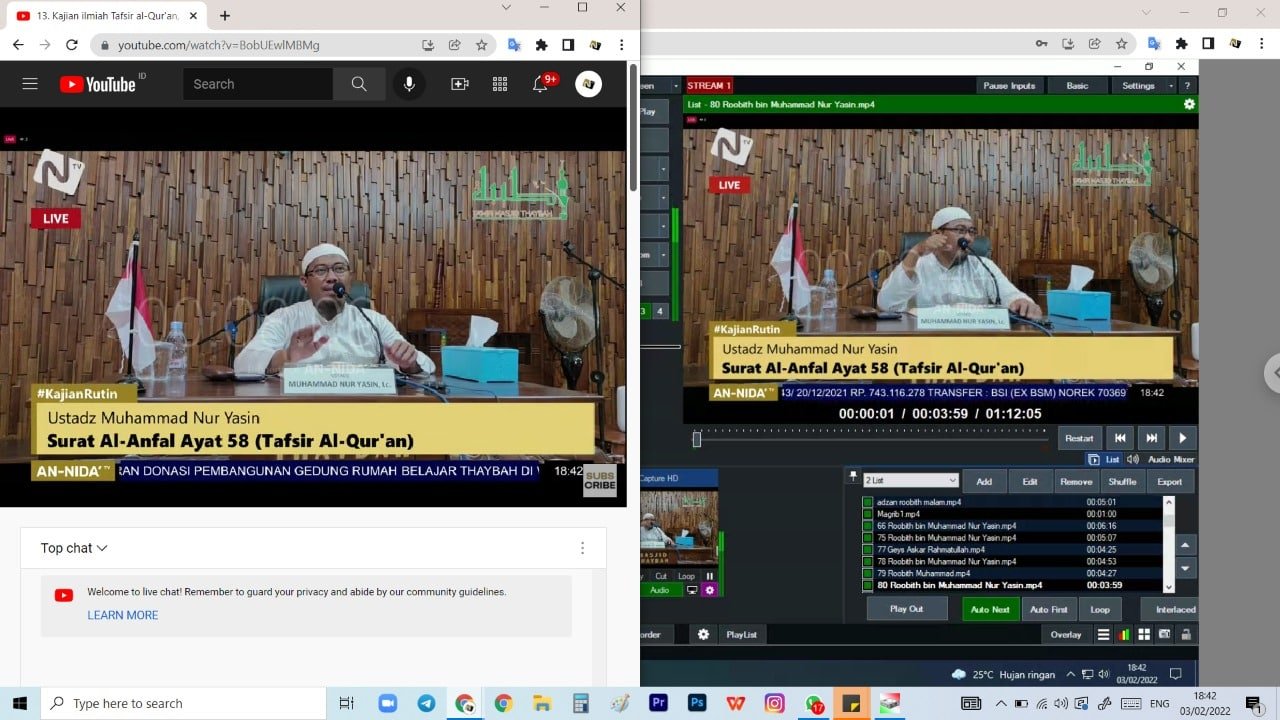The height and width of the screenshot is (720, 1280).
Task: Open gear settings for the List input
Action: pyautogui.click(x=1189, y=104)
